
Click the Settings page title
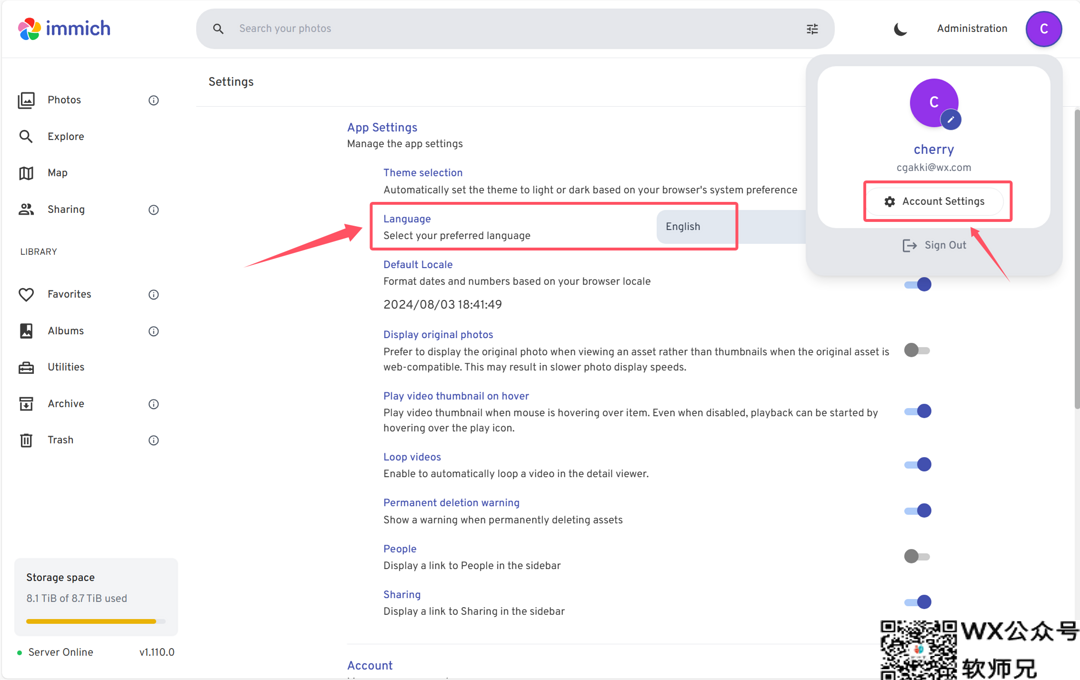point(231,81)
